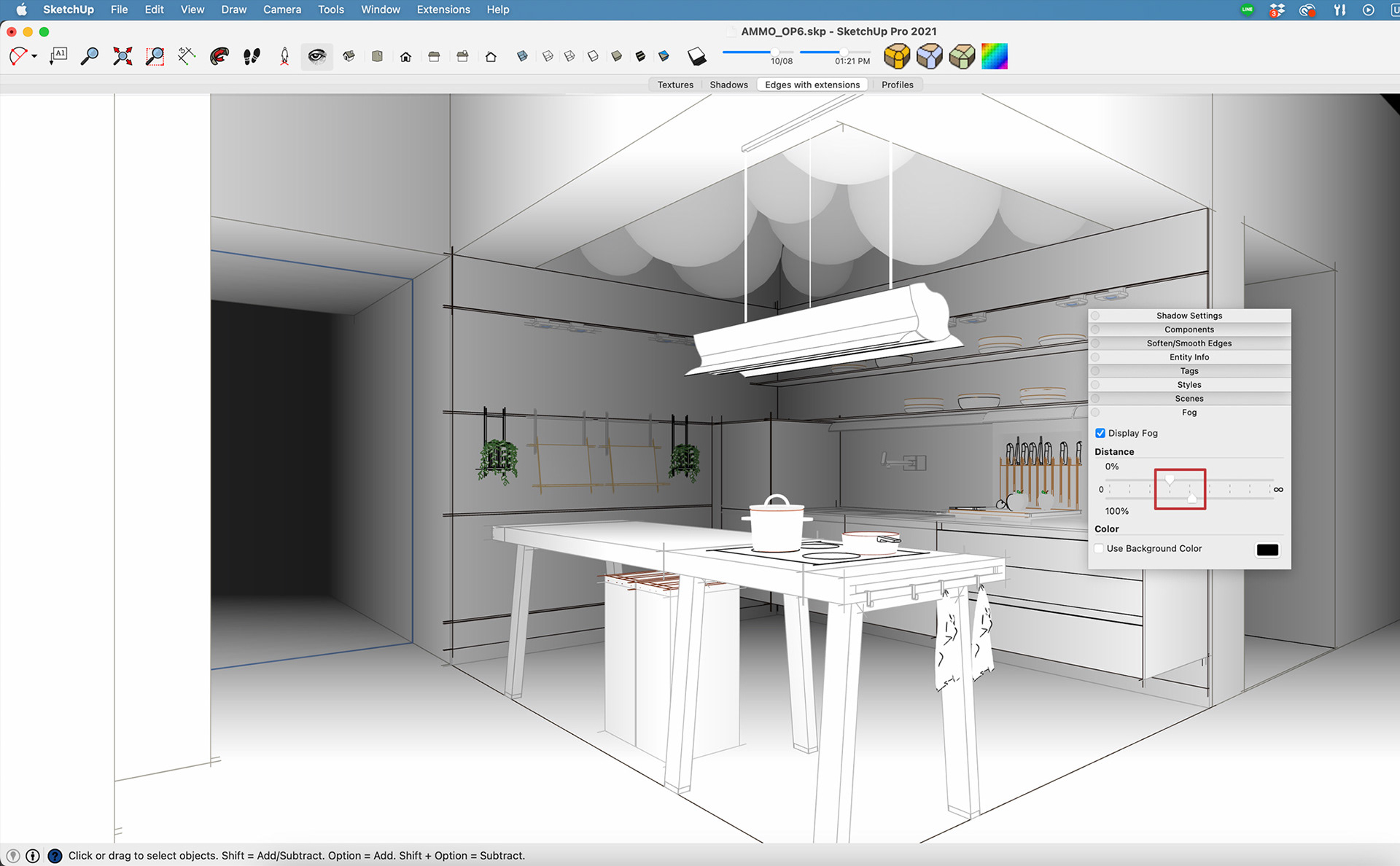Open the Help menu
This screenshot has height=866, width=1400.
(498, 9)
